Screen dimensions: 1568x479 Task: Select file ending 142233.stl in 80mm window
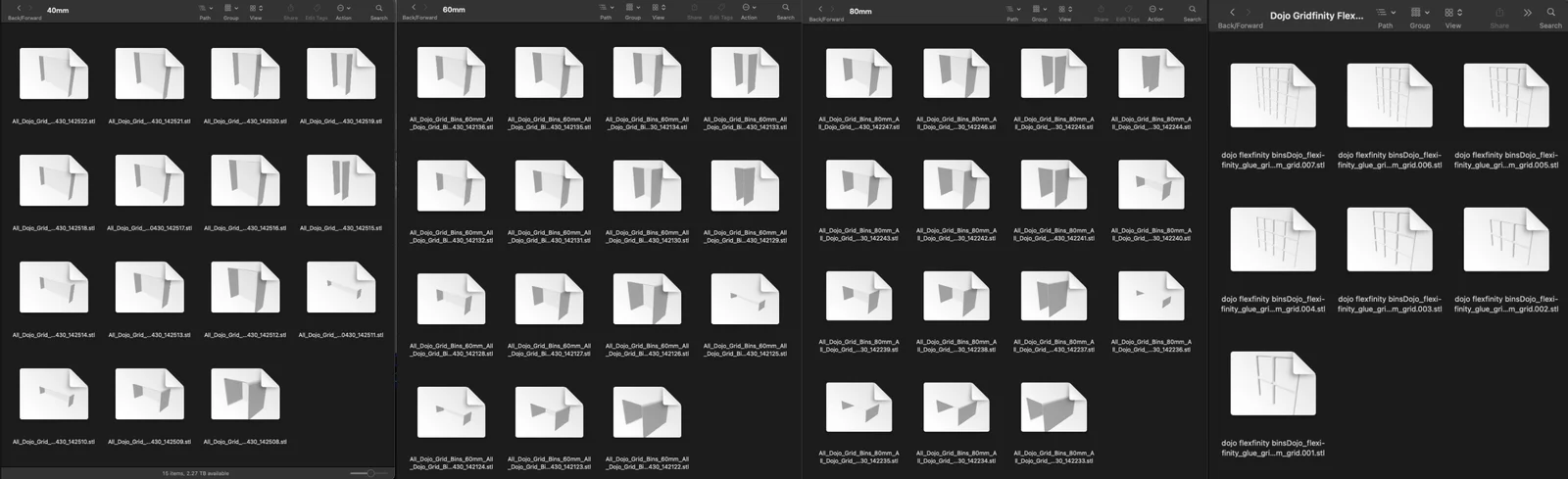point(1054,407)
